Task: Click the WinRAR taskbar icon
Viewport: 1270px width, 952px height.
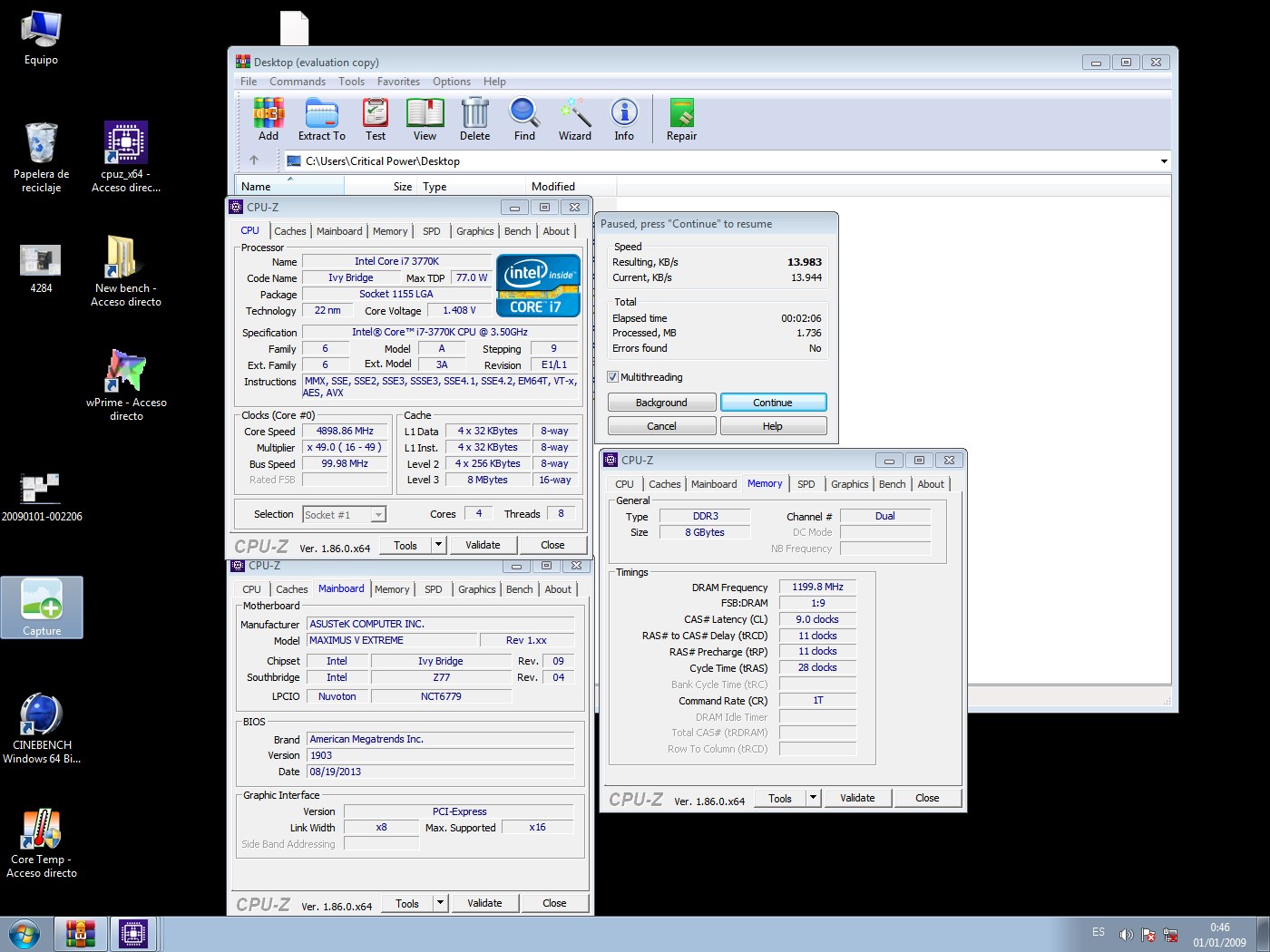Action: [80, 933]
